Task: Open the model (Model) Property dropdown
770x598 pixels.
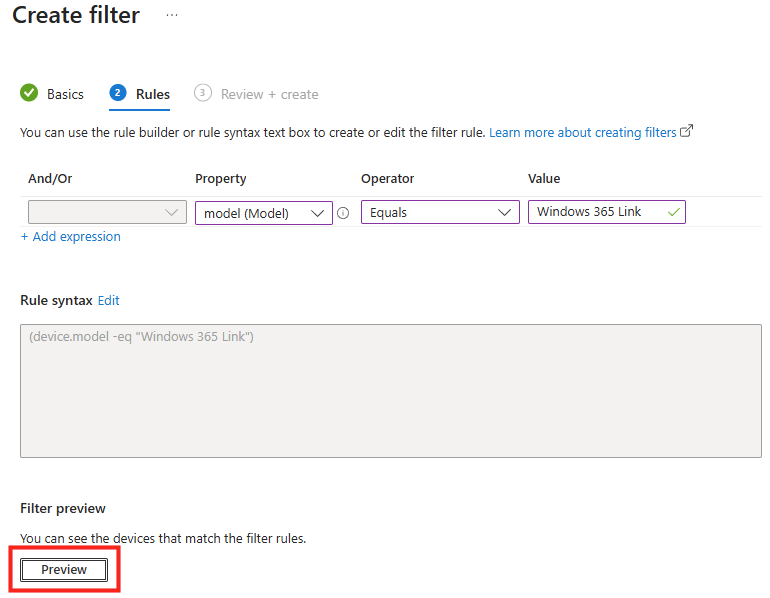Action: point(264,213)
